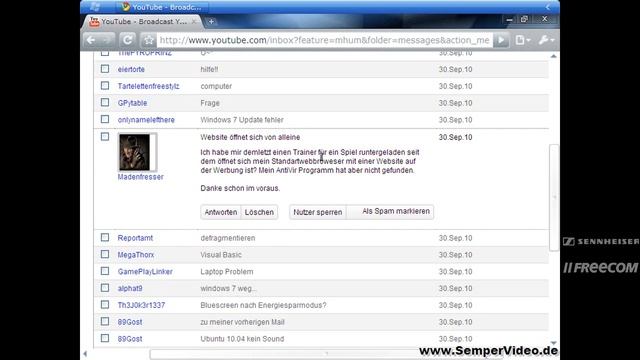The width and height of the screenshot is (640, 360).
Task: Tick the onlynameleftthere message checkbox
Action: [105, 119]
